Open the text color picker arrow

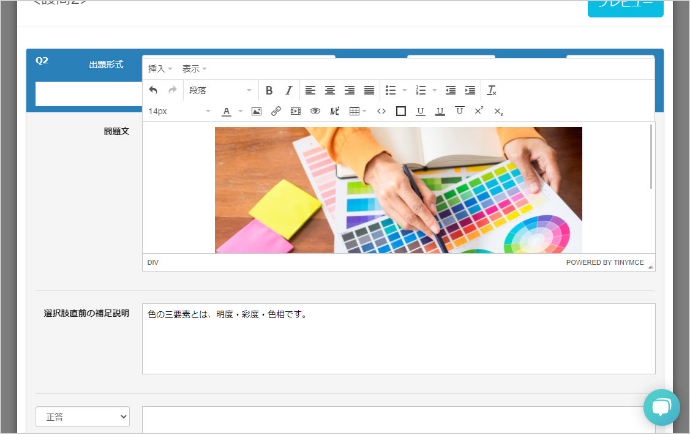click(x=240, y=111)
